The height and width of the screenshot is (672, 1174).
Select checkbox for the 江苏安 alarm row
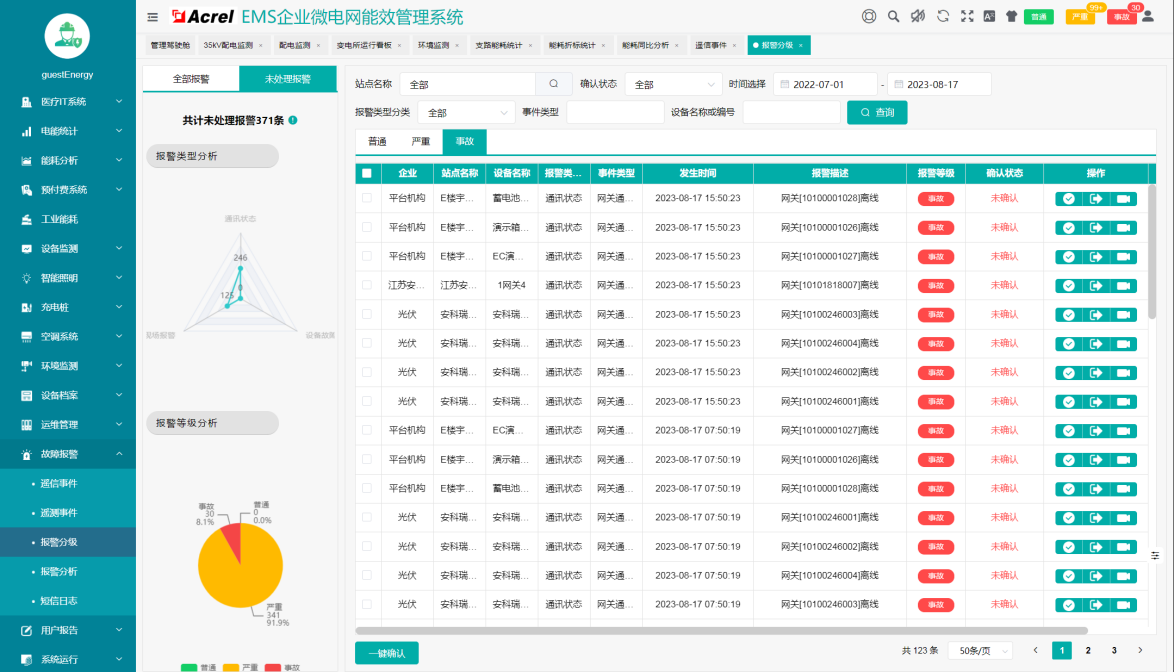coord(367,286)
